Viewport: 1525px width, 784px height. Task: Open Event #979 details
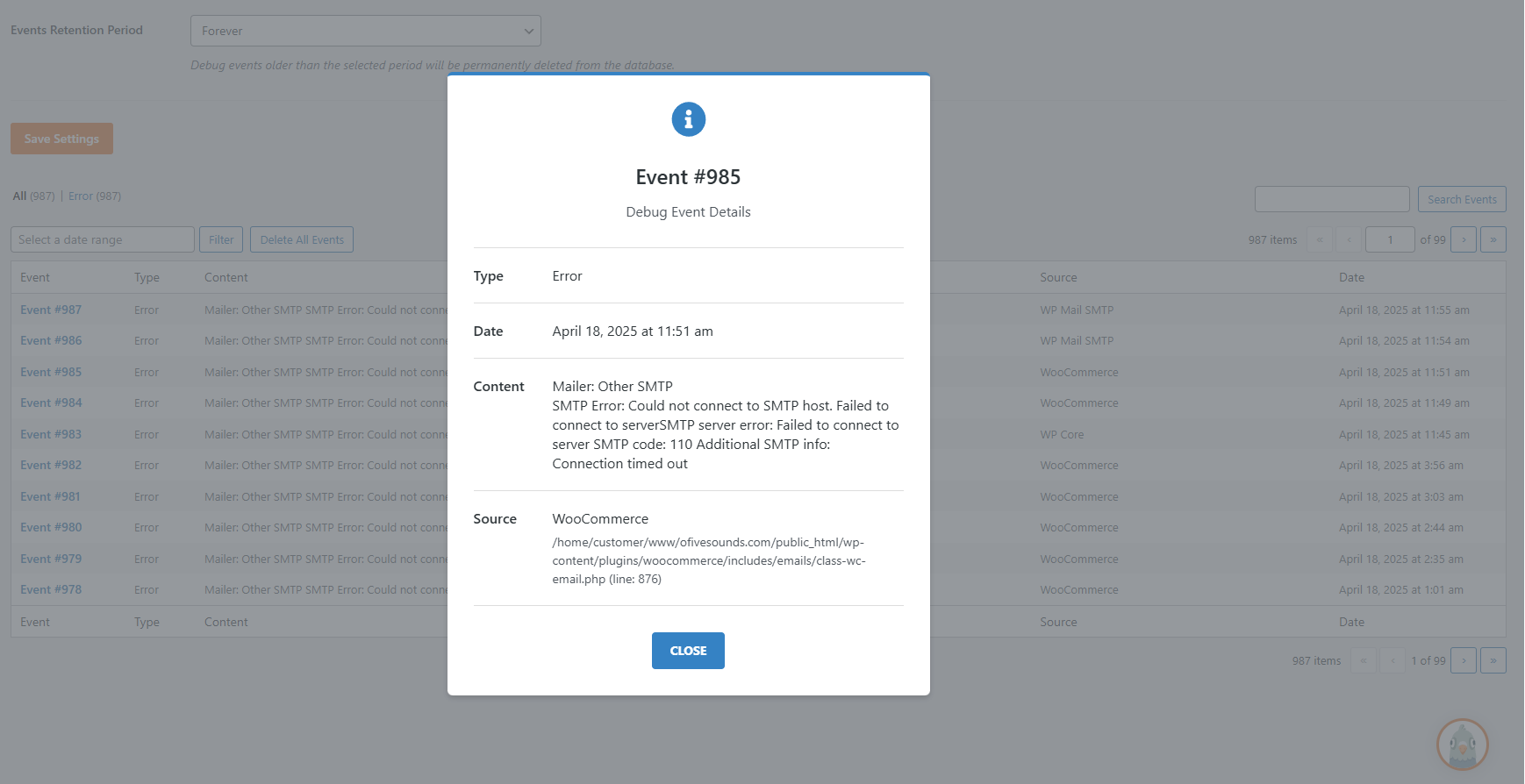pyautogui.click(x=51, y=559)
